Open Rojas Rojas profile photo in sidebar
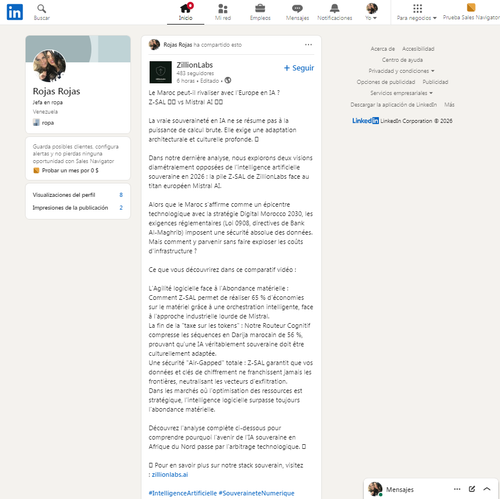This screenshot has height=499, width=500. click(x=49, y=66)
